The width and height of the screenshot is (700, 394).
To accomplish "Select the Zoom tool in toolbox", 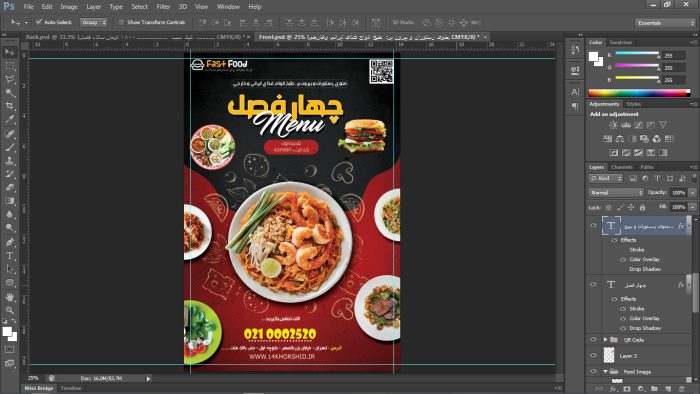I will tap(9, 310).
